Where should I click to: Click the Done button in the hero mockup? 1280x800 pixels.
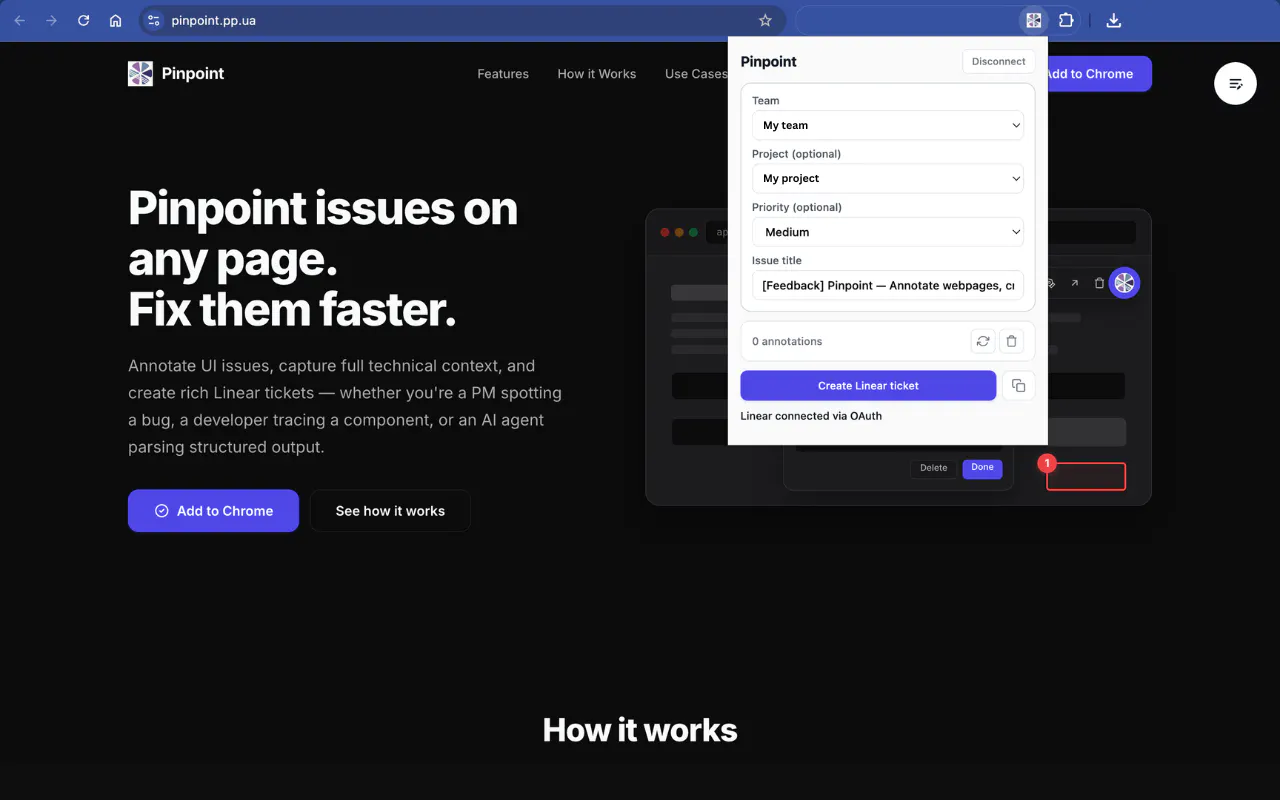click(982, 468)
